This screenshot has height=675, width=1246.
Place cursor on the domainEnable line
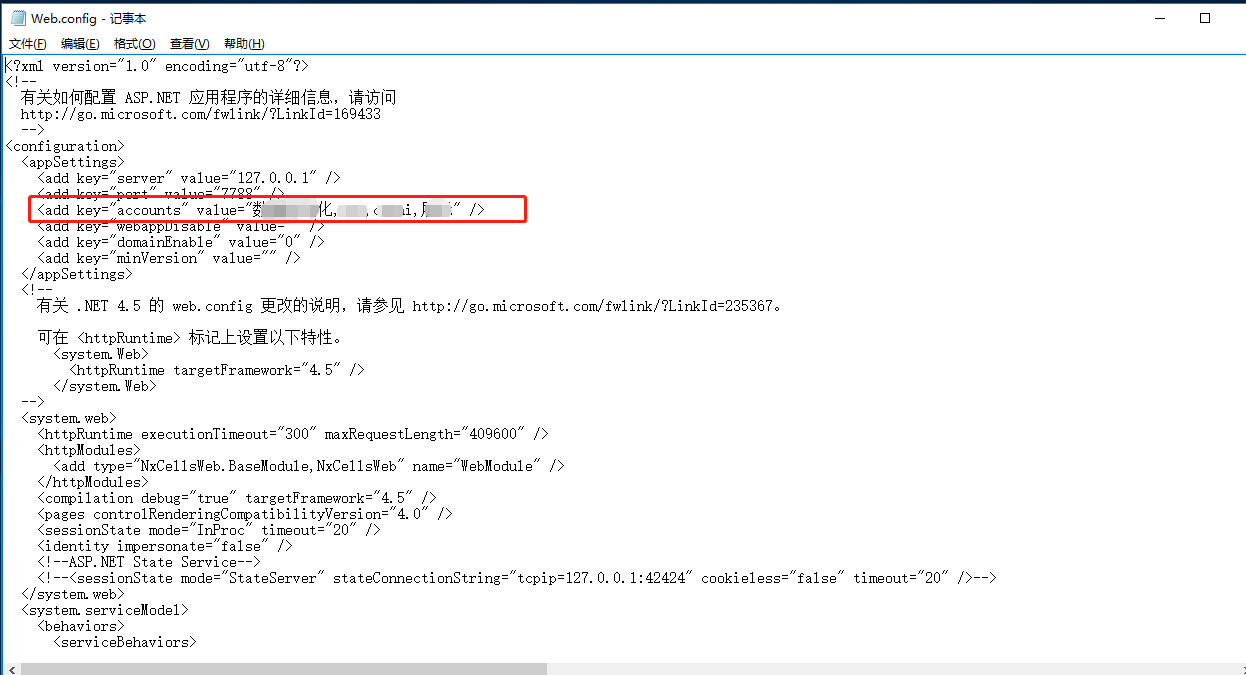(180, 242)
